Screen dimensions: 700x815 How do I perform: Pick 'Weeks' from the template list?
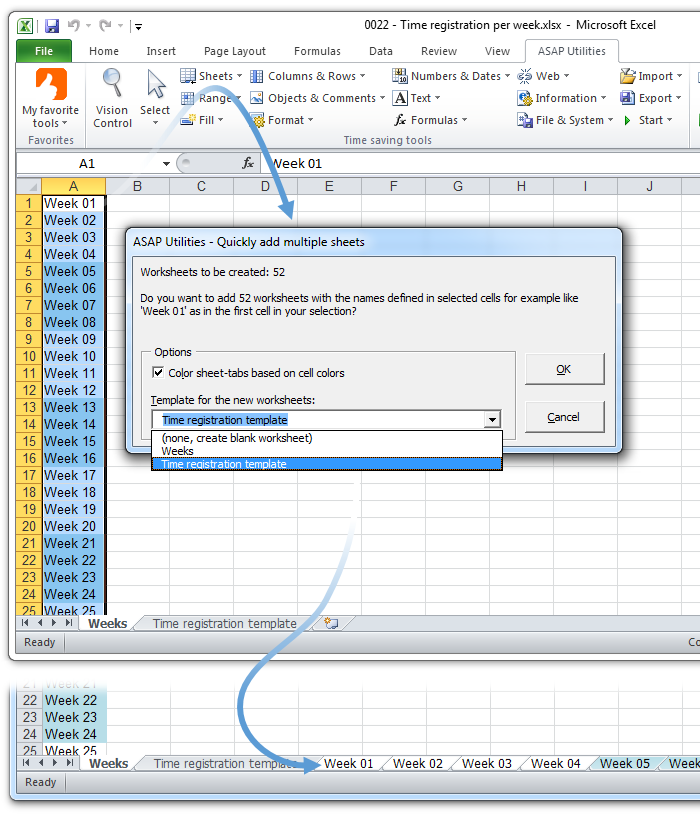tap(178, 451)
